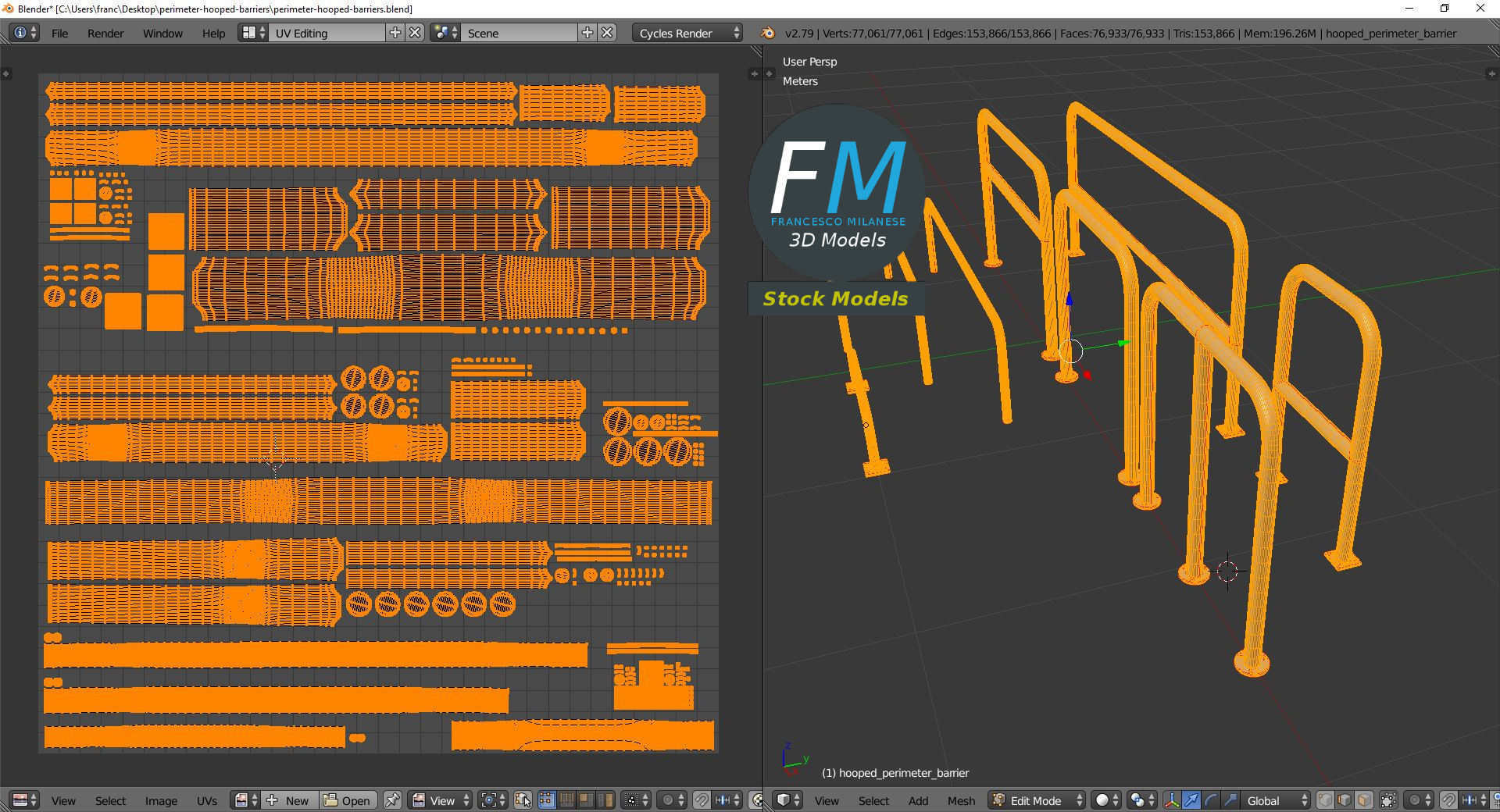The height and width of the screenshot is (812, 1500).
Task: Click the 3D cursor in viewport
Action: (x=1227, y=571)
